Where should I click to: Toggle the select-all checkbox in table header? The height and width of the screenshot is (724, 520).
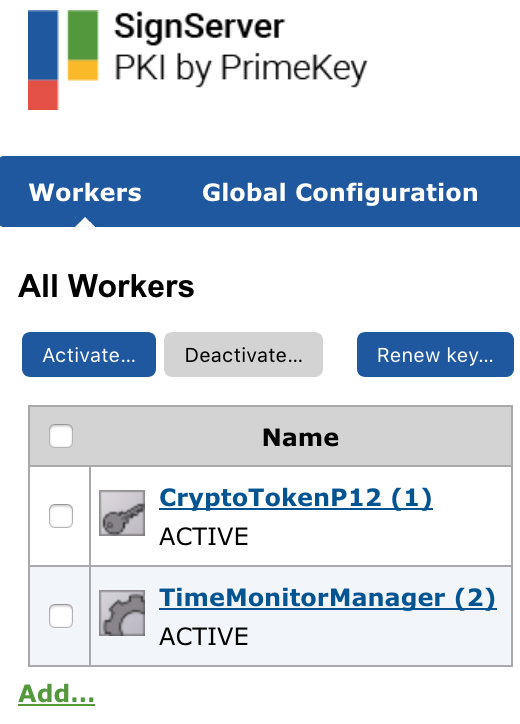[x=61, y=436]
